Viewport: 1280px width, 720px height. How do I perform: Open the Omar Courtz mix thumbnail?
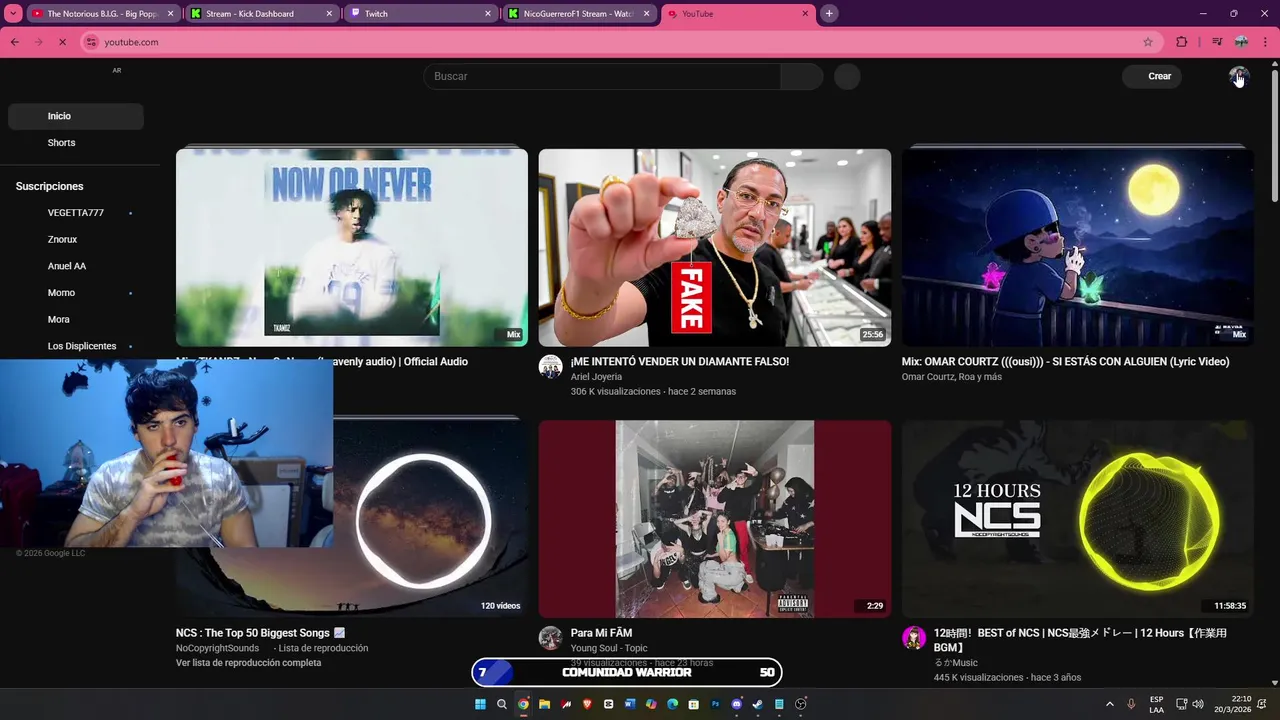[1077, 247]
